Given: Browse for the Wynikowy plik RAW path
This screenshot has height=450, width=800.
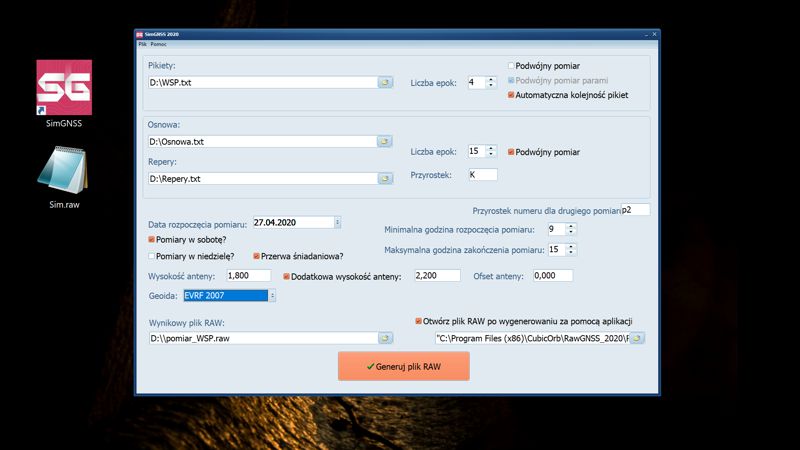Looking at the screenshot, I should (385, 338).
